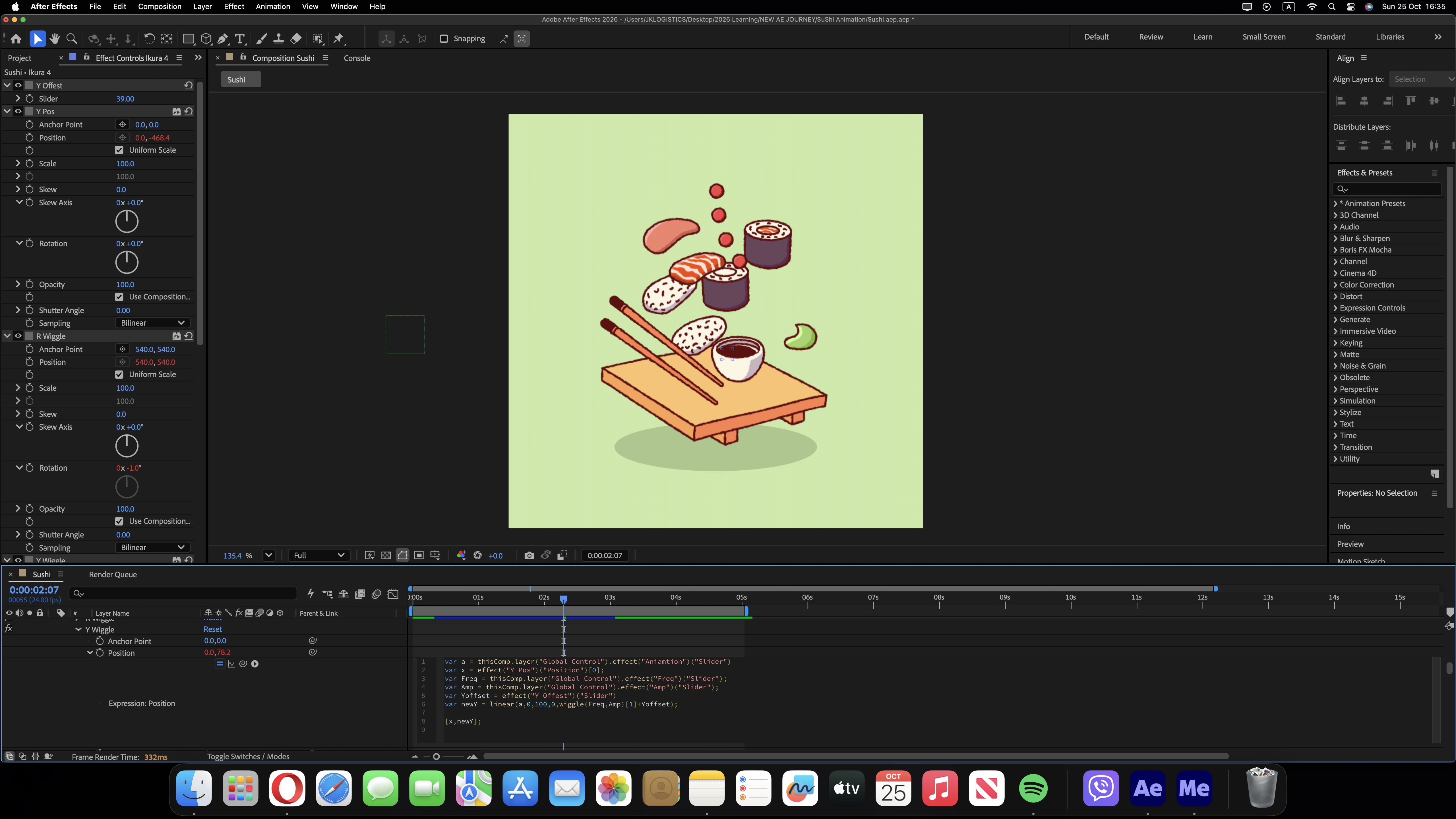
Task: Uncheck Uniform Scale under Y Pos
Action: tap(119, 150)
